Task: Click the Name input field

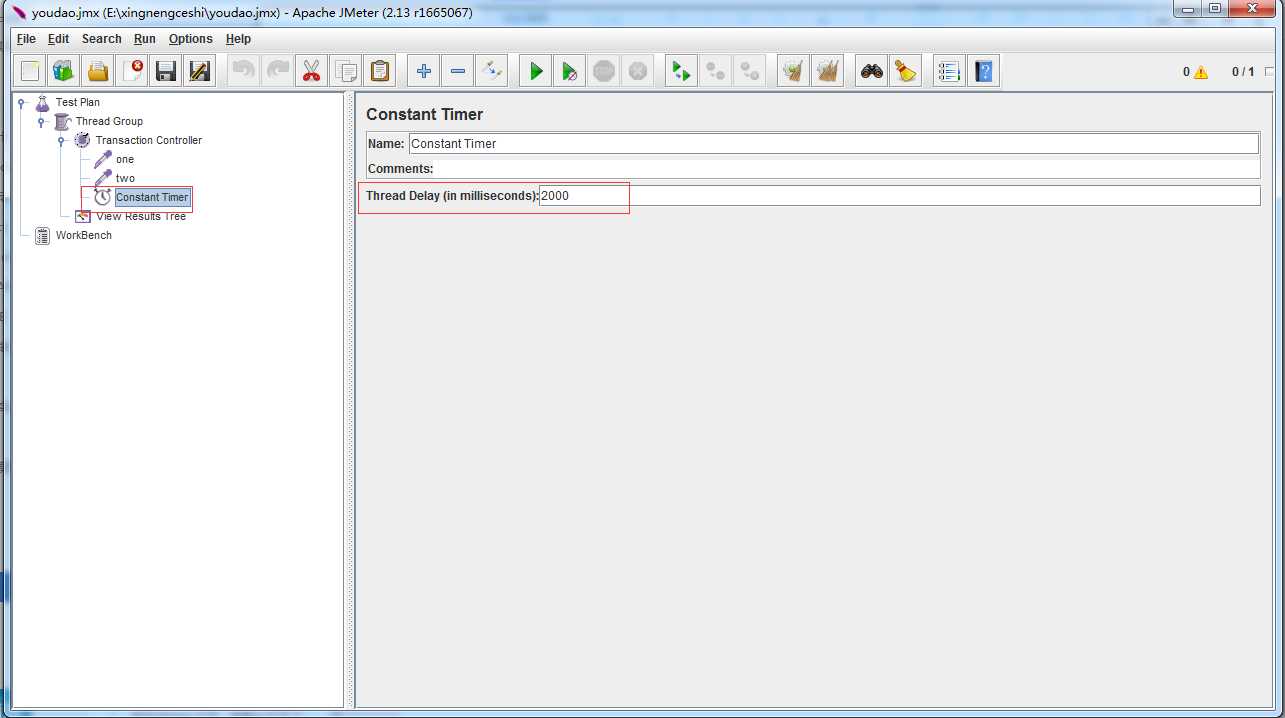Action: (x=834, y=143)
